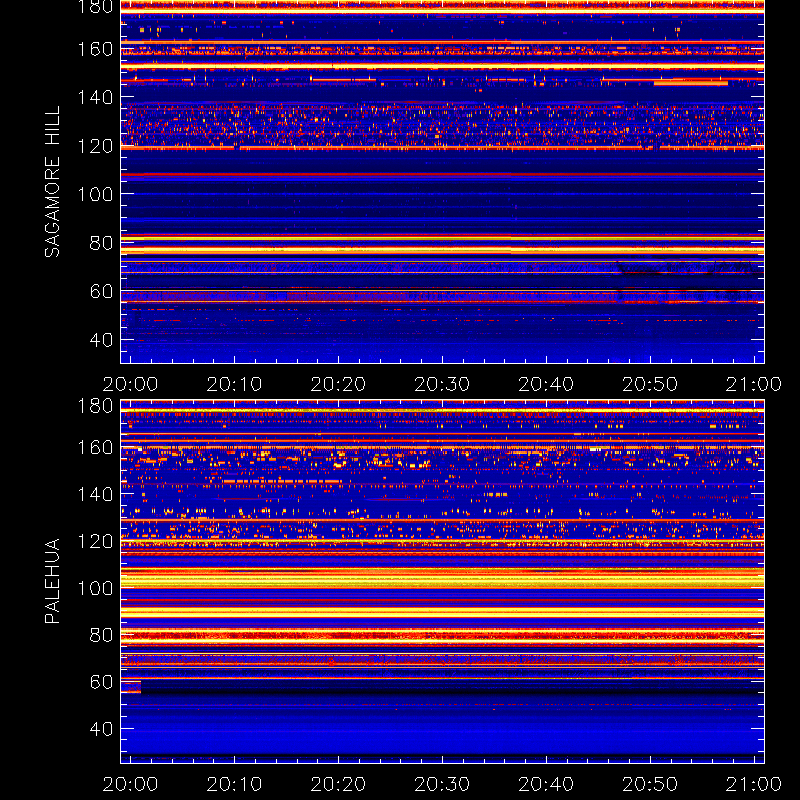Click the 20:30 time label under the Sagamore Hill plot

pos(442,384)
